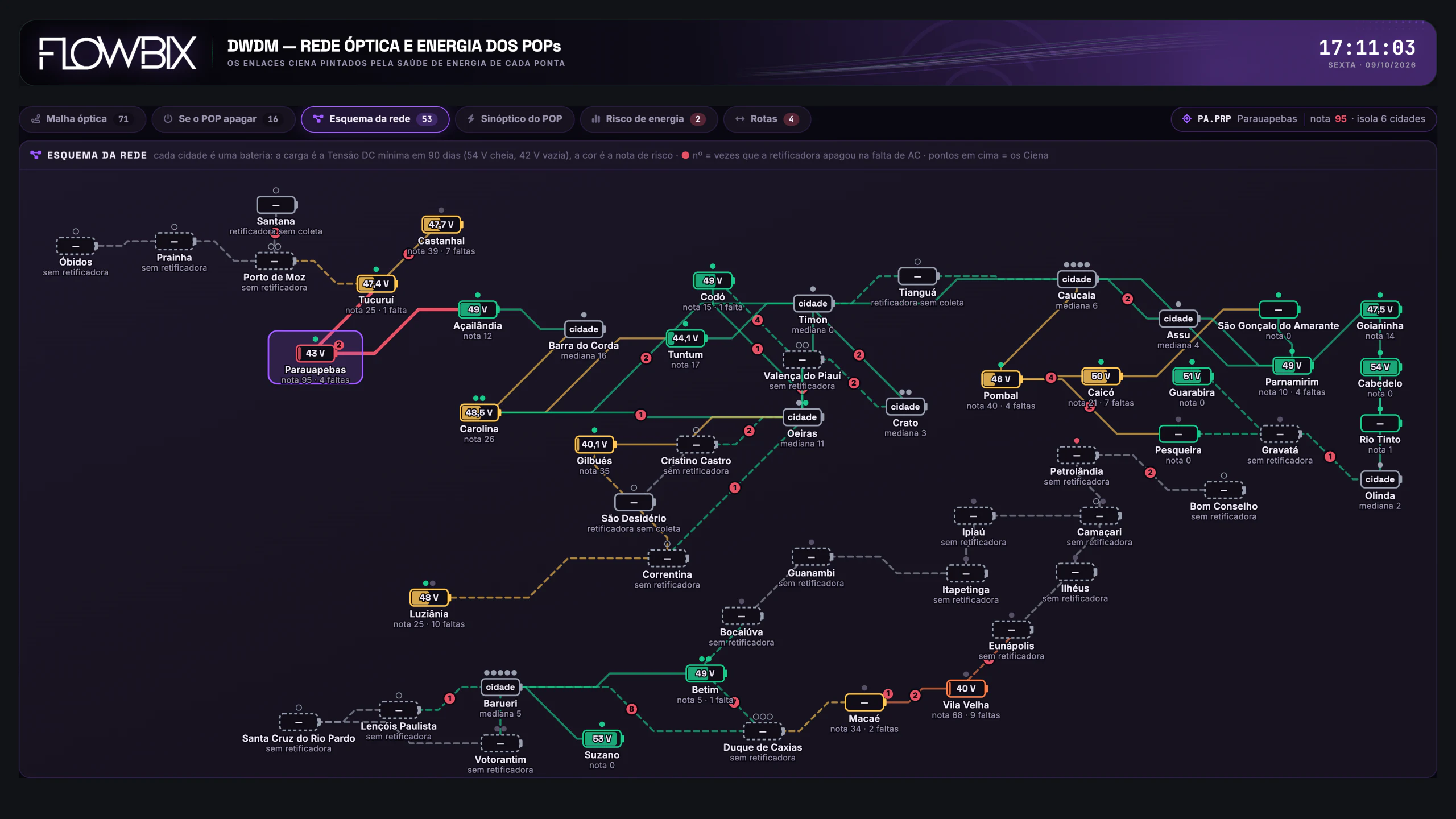Switch to the Rotas tab
This screenshot has height=819, width=1456.
tap(767, 119)
